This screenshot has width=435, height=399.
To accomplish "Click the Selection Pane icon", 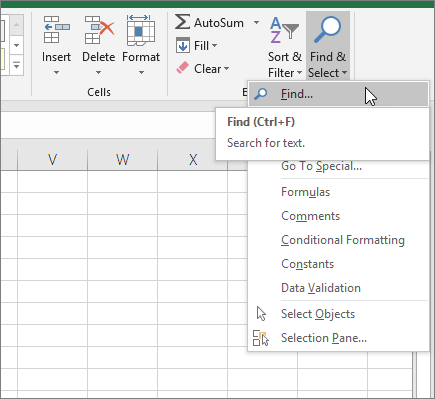I will [x=261, y=338].
